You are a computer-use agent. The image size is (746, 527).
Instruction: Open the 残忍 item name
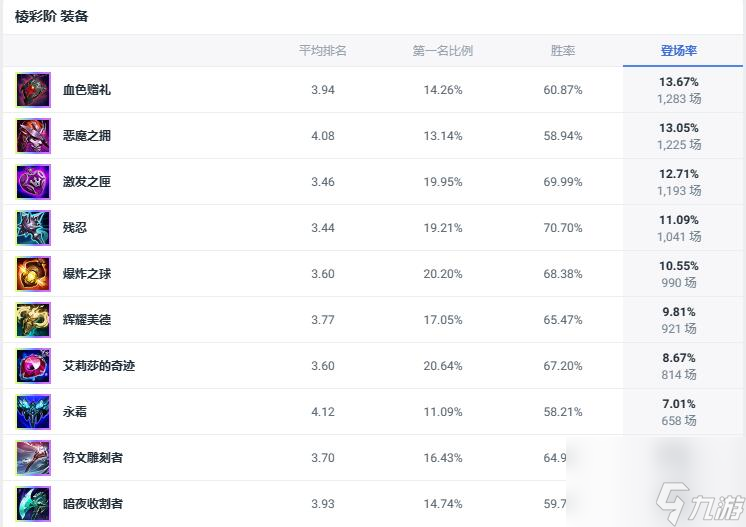[75, 228]
